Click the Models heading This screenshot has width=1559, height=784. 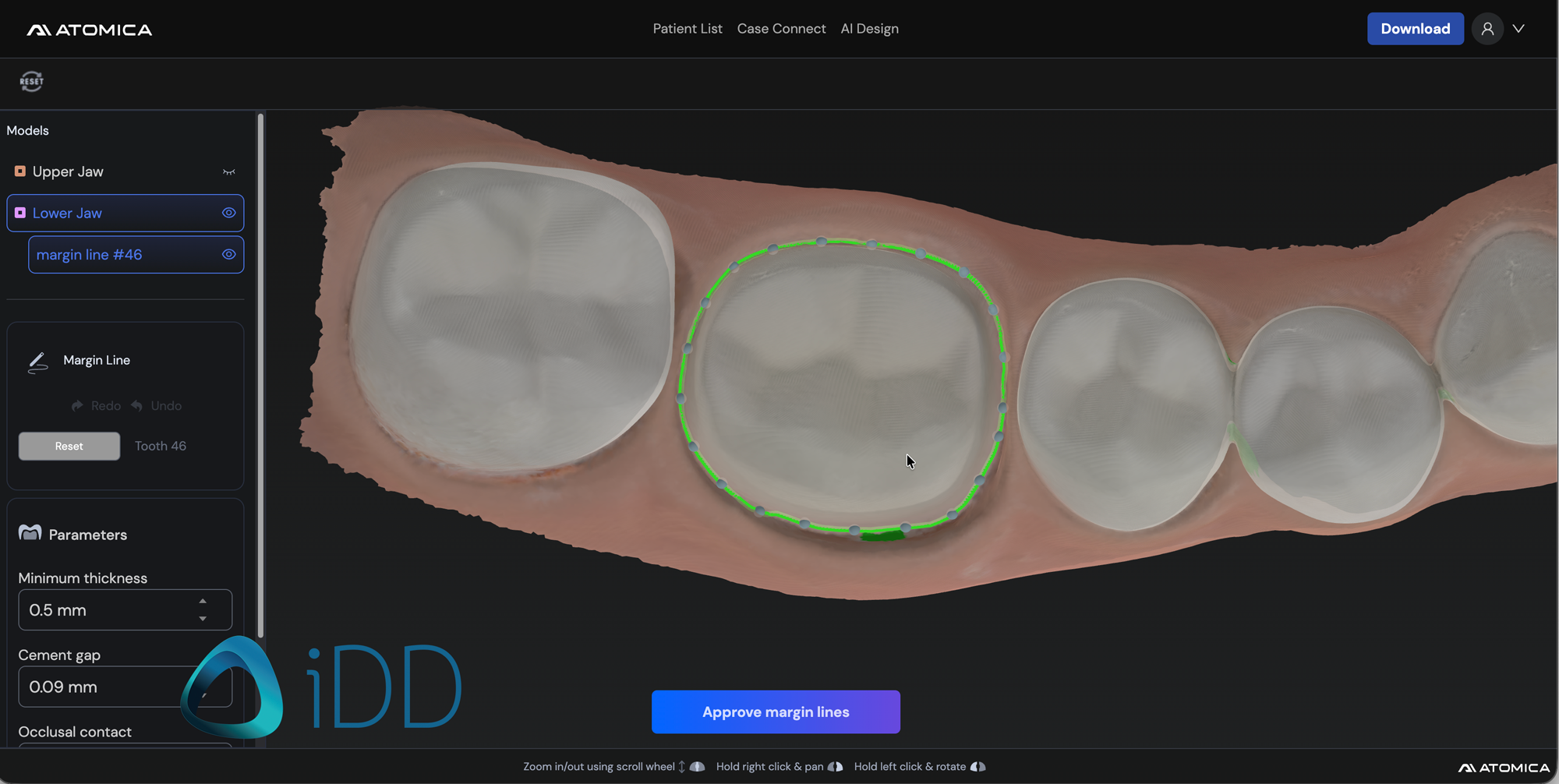click(28, 130)
